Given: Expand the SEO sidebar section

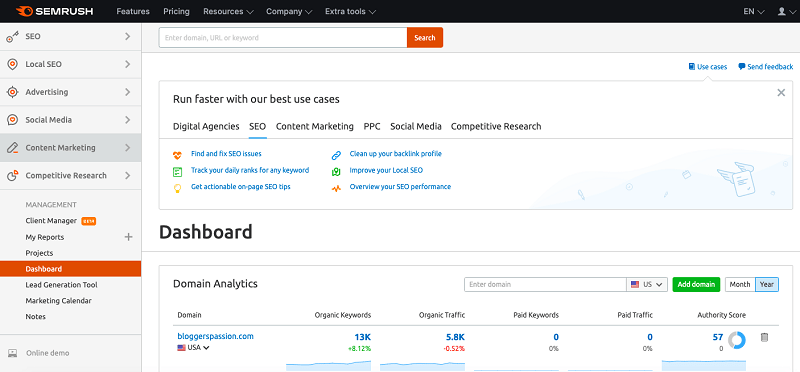Looking at the screenshot, I should pos(128,37).
